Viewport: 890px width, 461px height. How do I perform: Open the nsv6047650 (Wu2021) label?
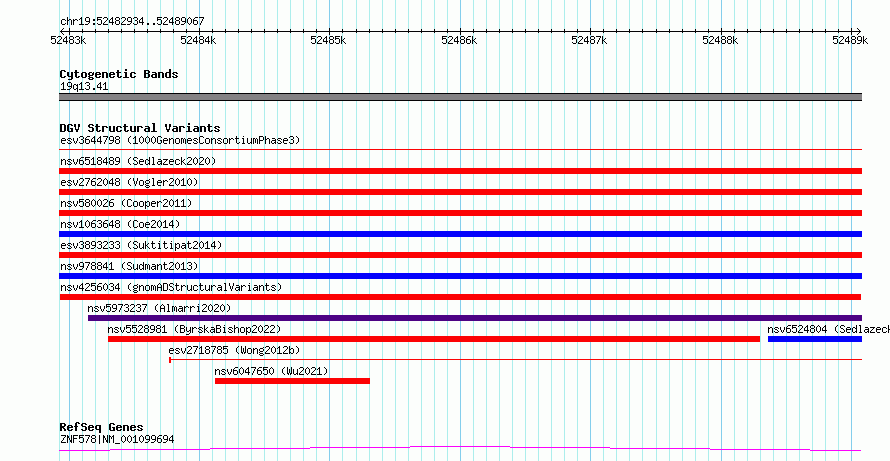[x=271, y=371]
